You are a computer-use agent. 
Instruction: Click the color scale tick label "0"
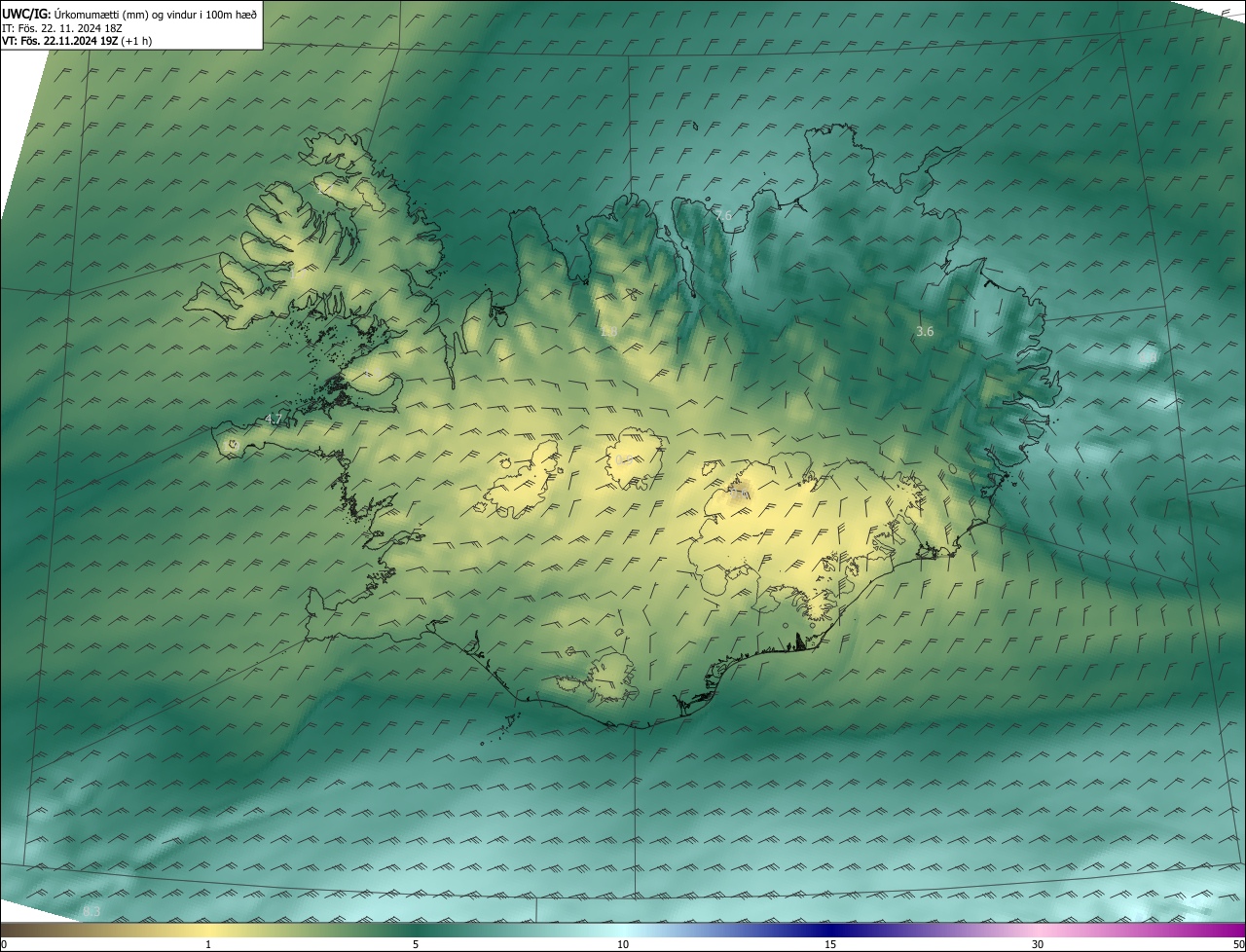4,944
